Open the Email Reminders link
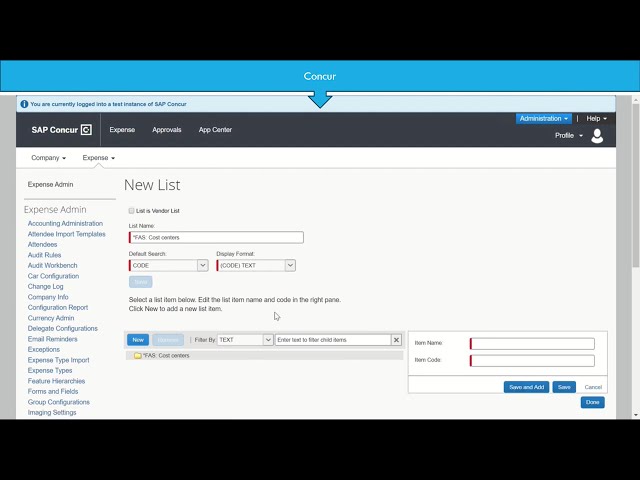 coord(52,339)
